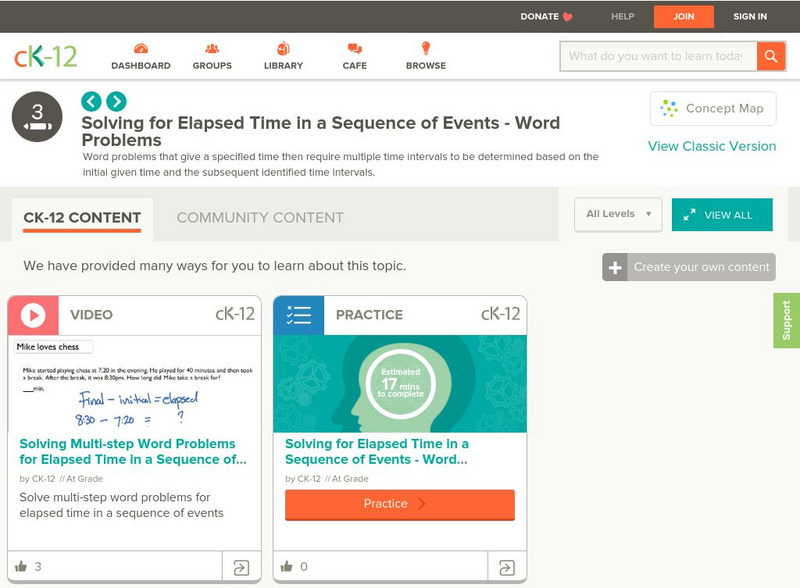Open the green Support side tab
The height and width of the screenshot is (588, 800).
coord(787,321)
